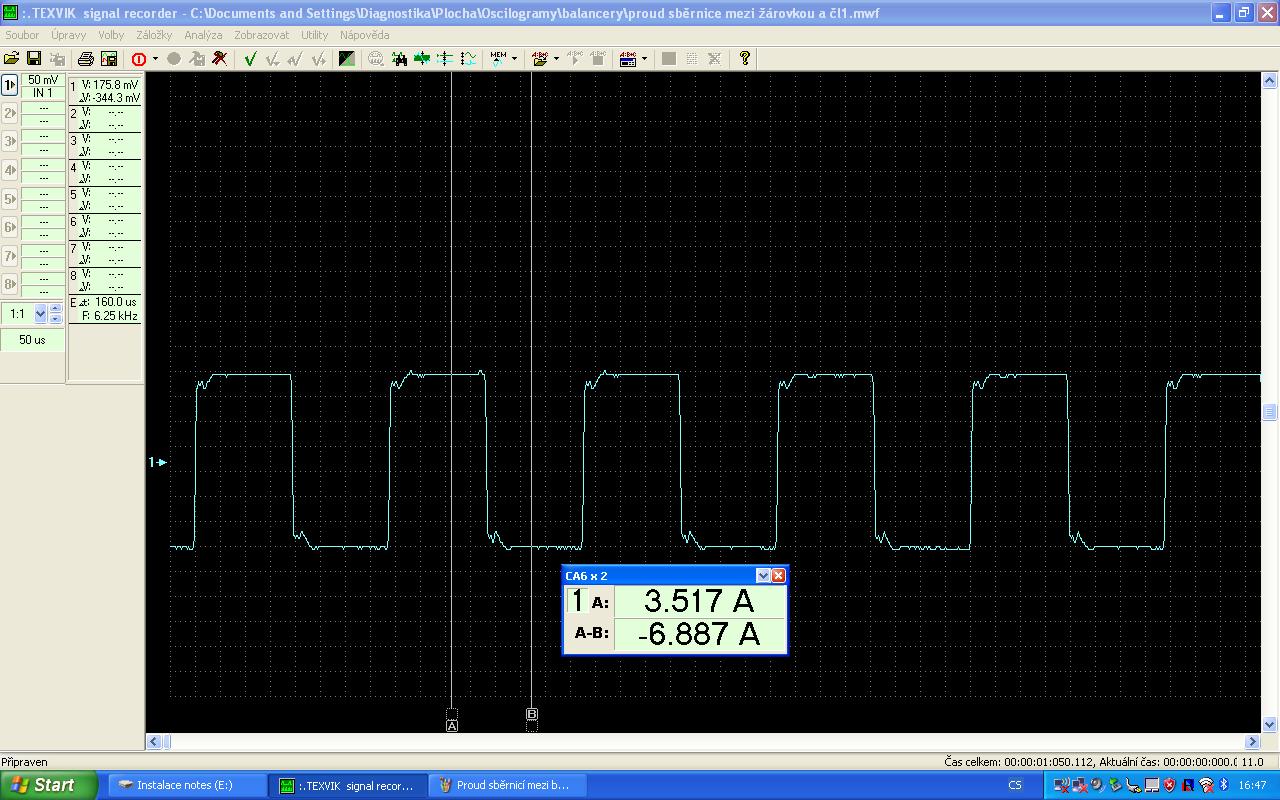Open the 1:1 zoom ratio combo box
This screenshot has height=800, width=1280.
(x=41, y=314)
